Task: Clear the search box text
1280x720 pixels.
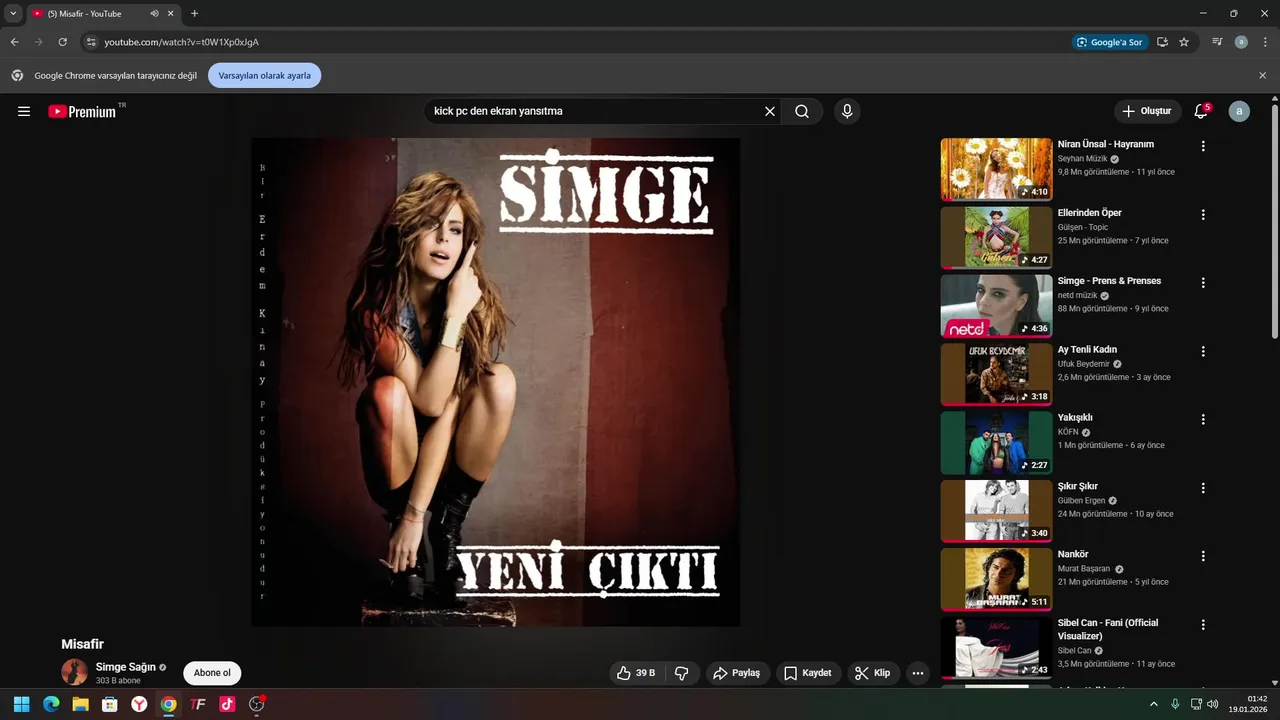Action: tap(770, 111)
